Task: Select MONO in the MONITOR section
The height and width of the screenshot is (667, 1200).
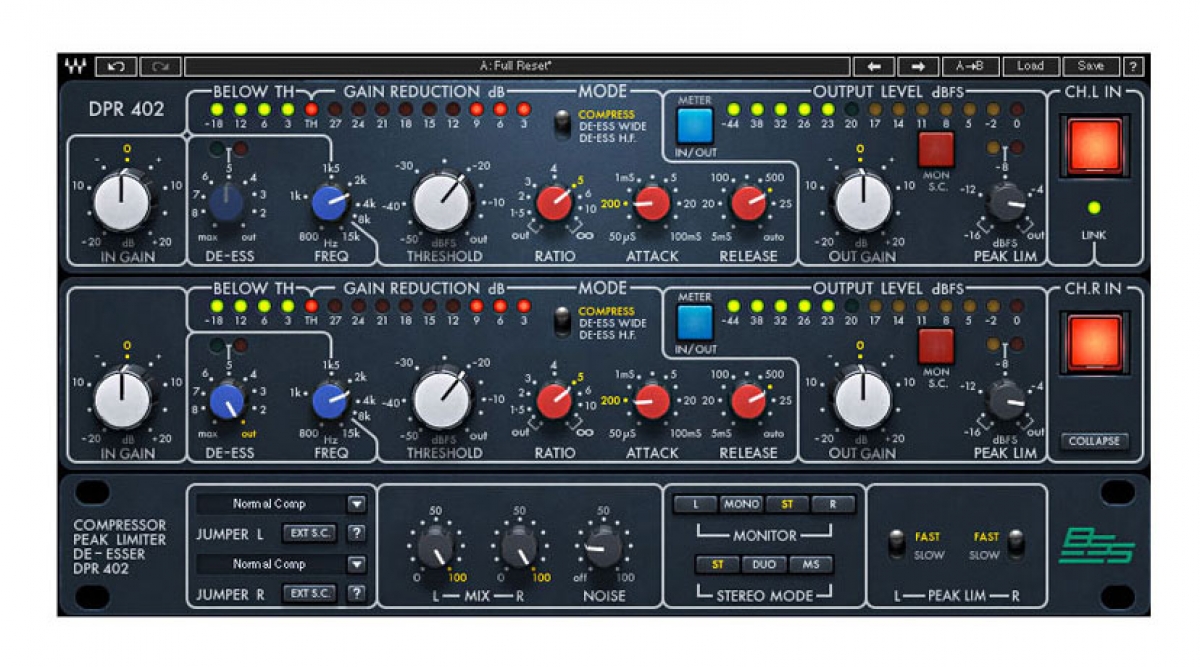Action: (x=742, y=504)
